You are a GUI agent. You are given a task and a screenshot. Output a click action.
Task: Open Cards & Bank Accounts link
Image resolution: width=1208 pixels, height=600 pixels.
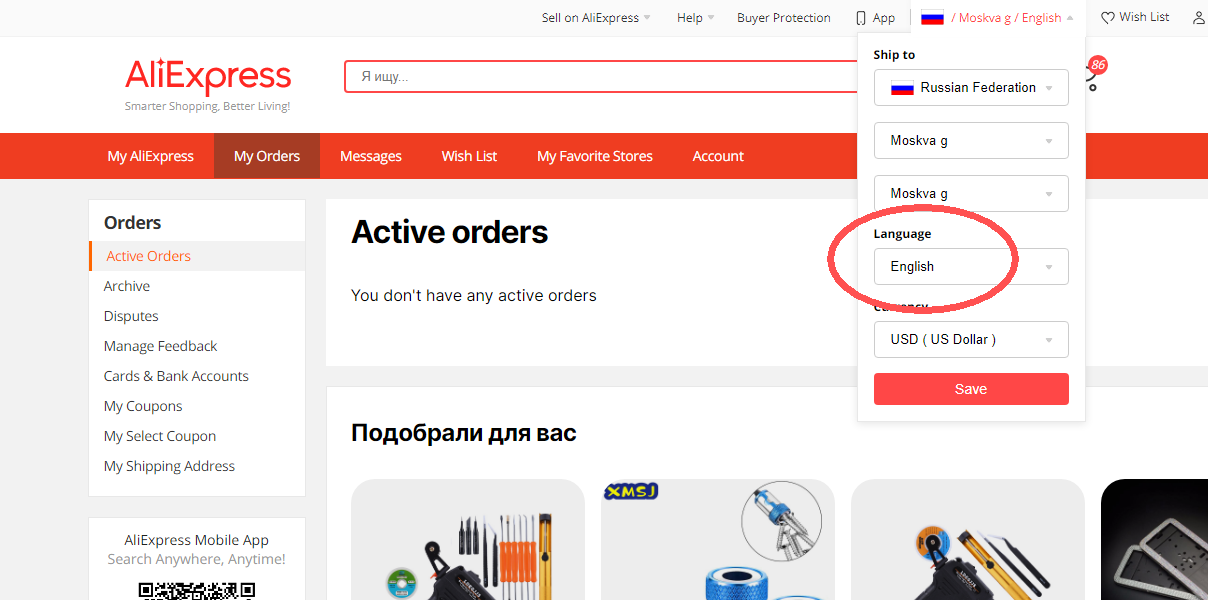coord(176,376)
